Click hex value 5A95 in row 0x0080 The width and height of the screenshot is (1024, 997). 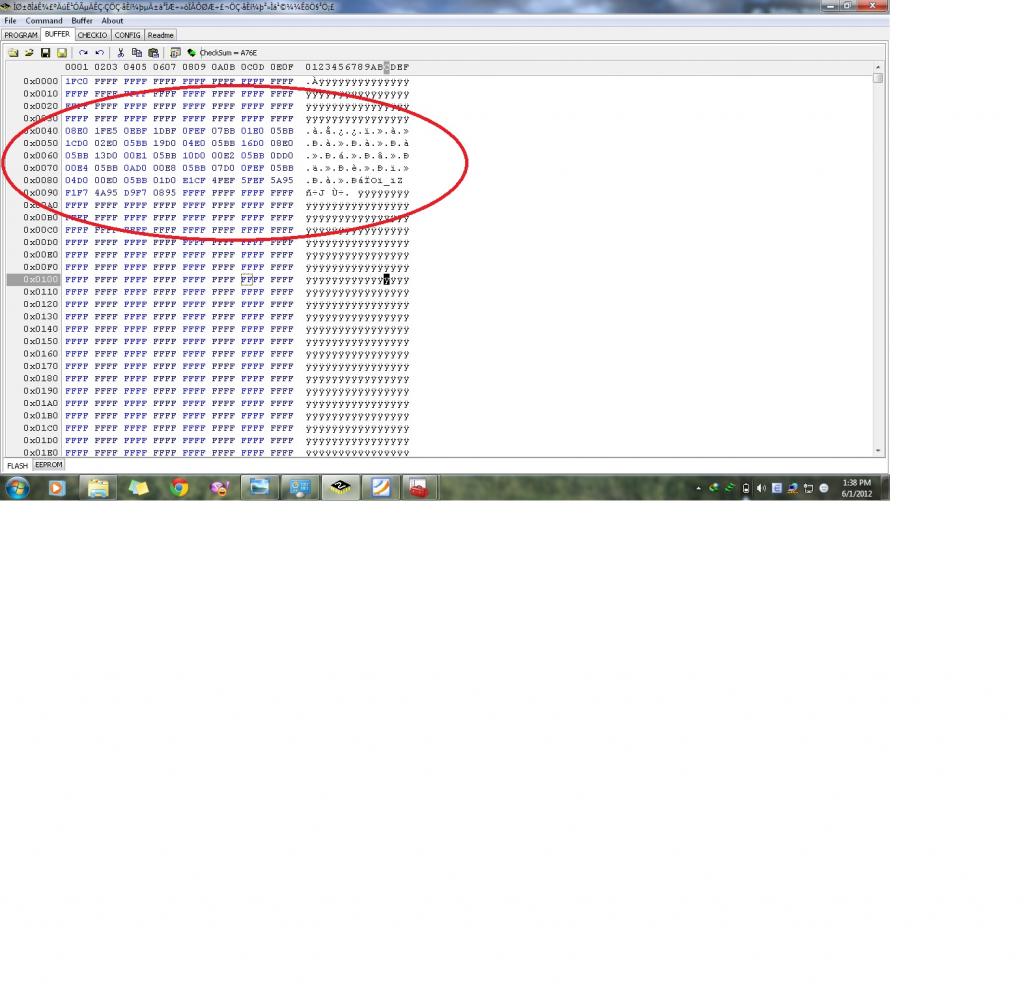282,181
